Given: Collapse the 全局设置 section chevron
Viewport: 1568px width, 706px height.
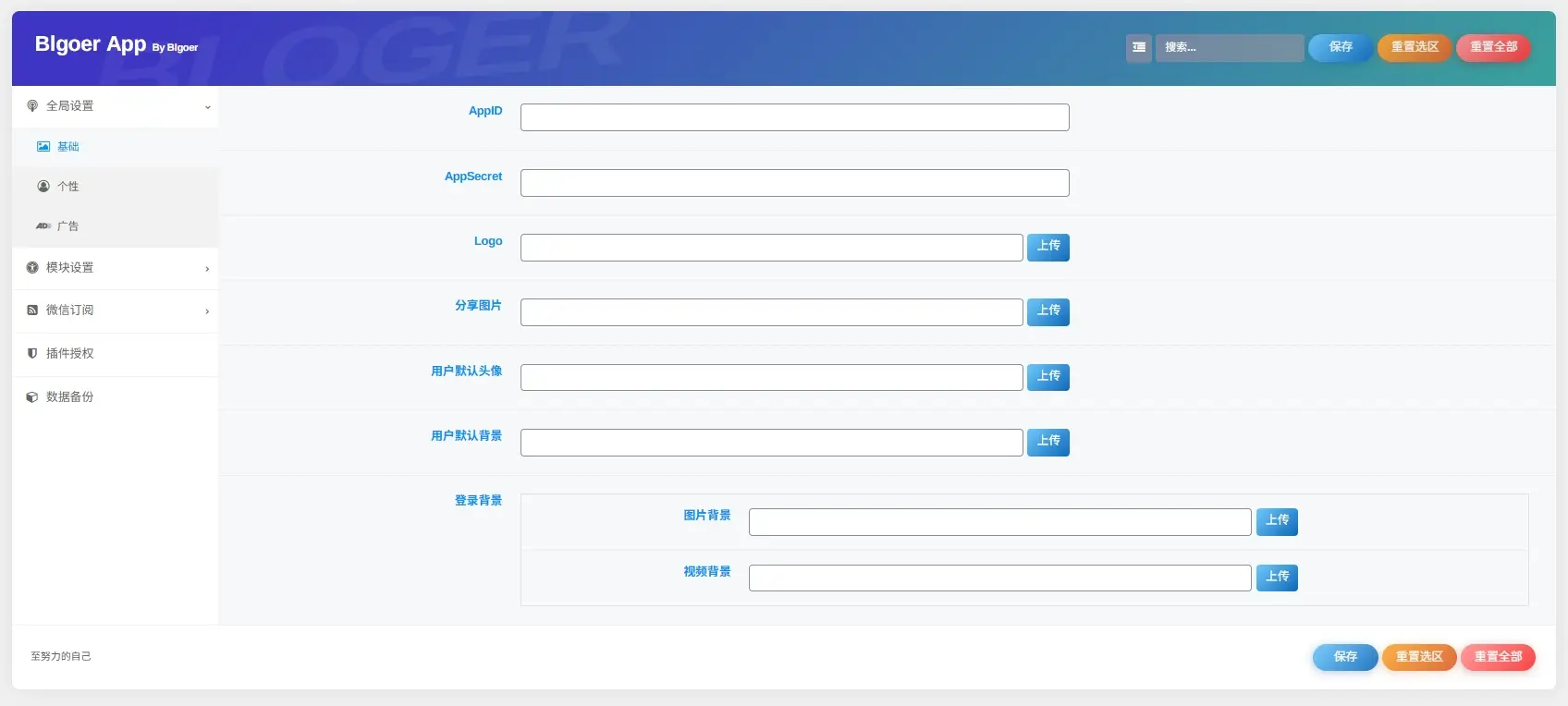Looking at the screenshot, I should (x=207, y=107).
